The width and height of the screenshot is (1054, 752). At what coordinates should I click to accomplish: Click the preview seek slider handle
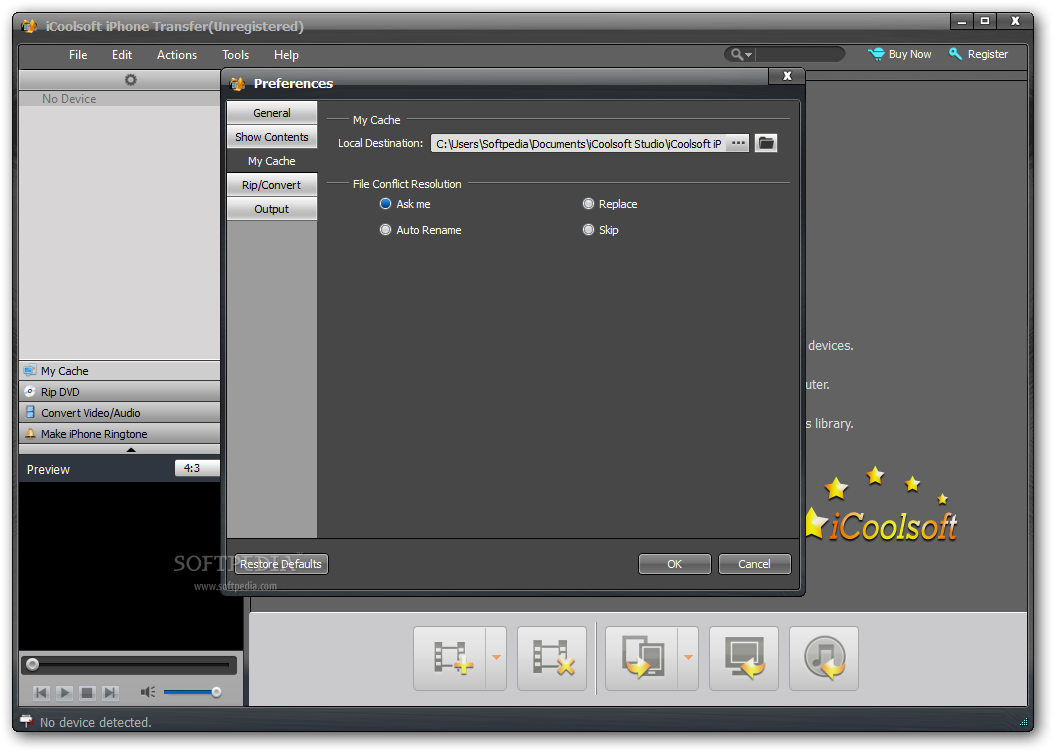click(x=32, y=665)
